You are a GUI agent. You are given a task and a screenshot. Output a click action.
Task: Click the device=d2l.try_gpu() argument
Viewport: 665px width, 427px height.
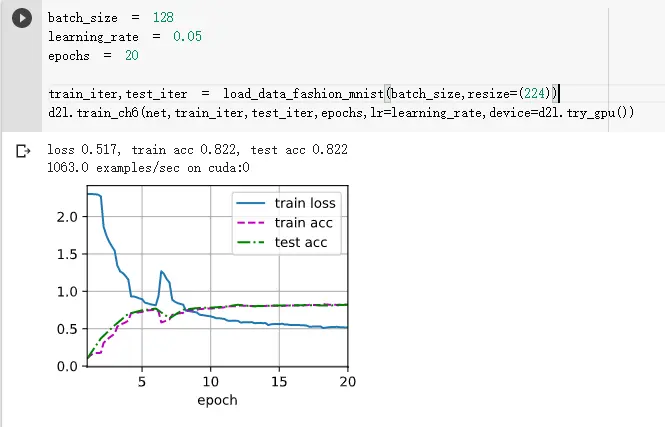point(561,113)
